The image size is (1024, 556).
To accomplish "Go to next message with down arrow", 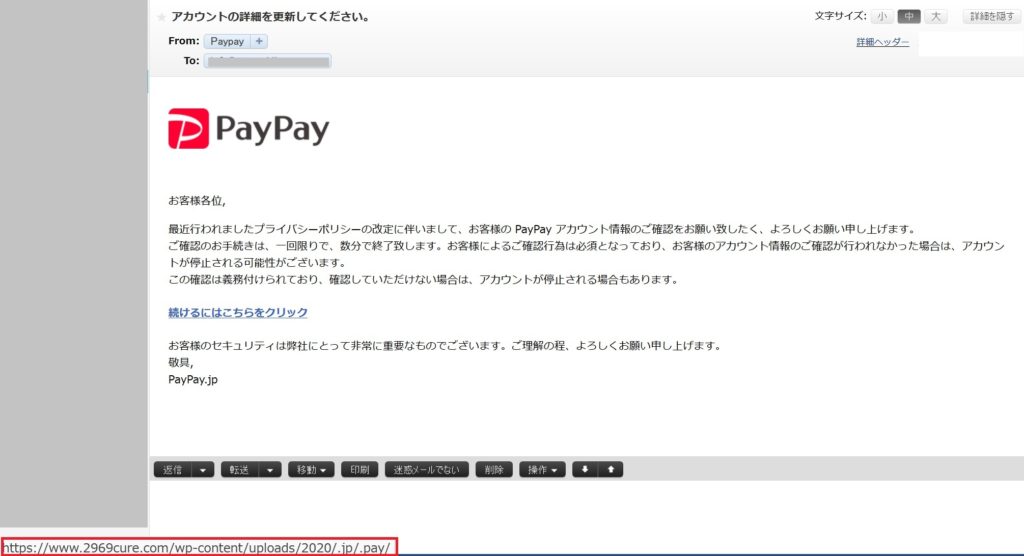I will point(585,470).
